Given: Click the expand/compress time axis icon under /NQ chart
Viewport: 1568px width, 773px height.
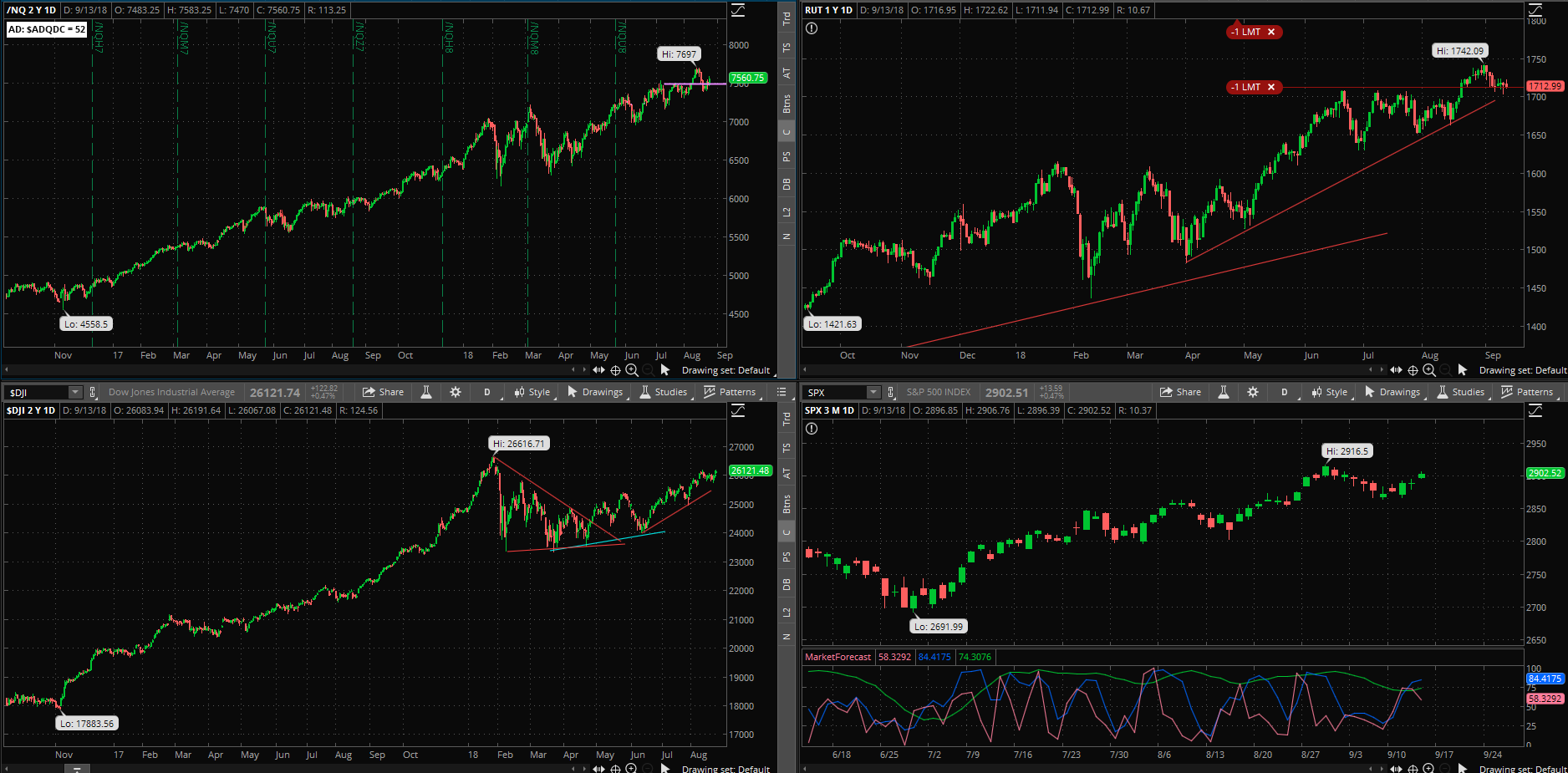Looking at the screenshot, I should [x=598, y=370].
